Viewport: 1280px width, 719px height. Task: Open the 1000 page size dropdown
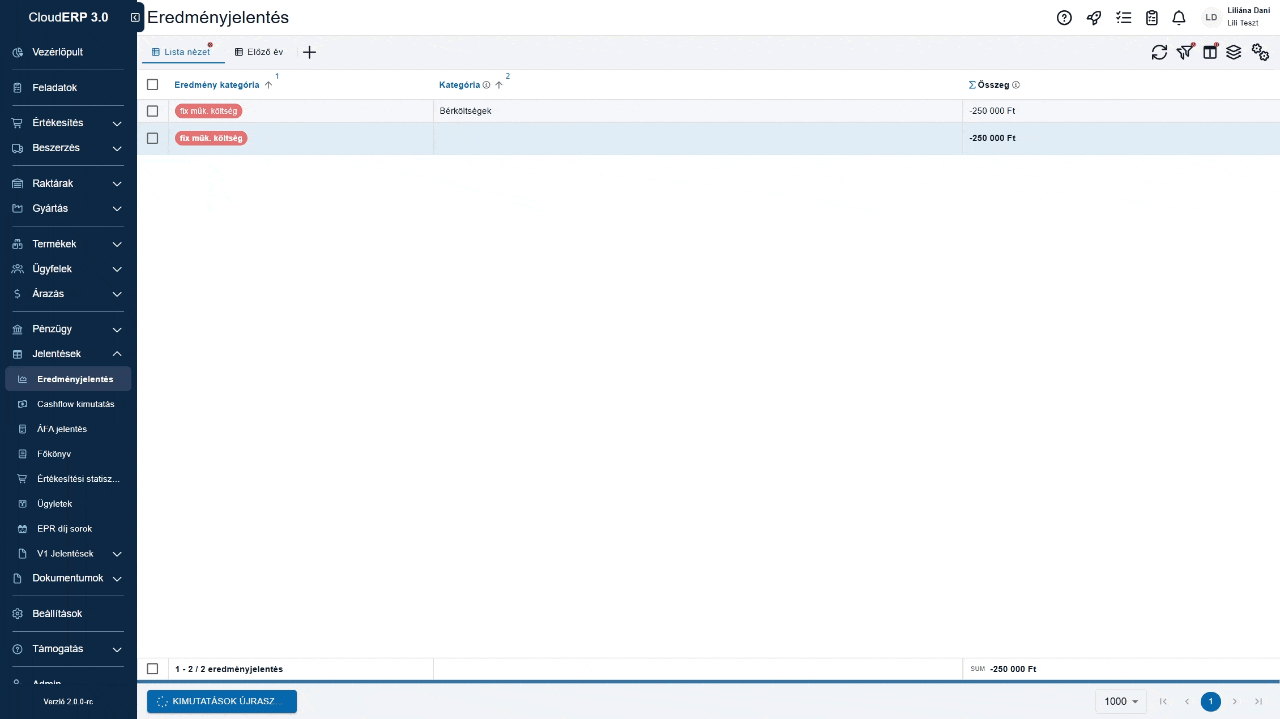click(x=1119, y=701)
